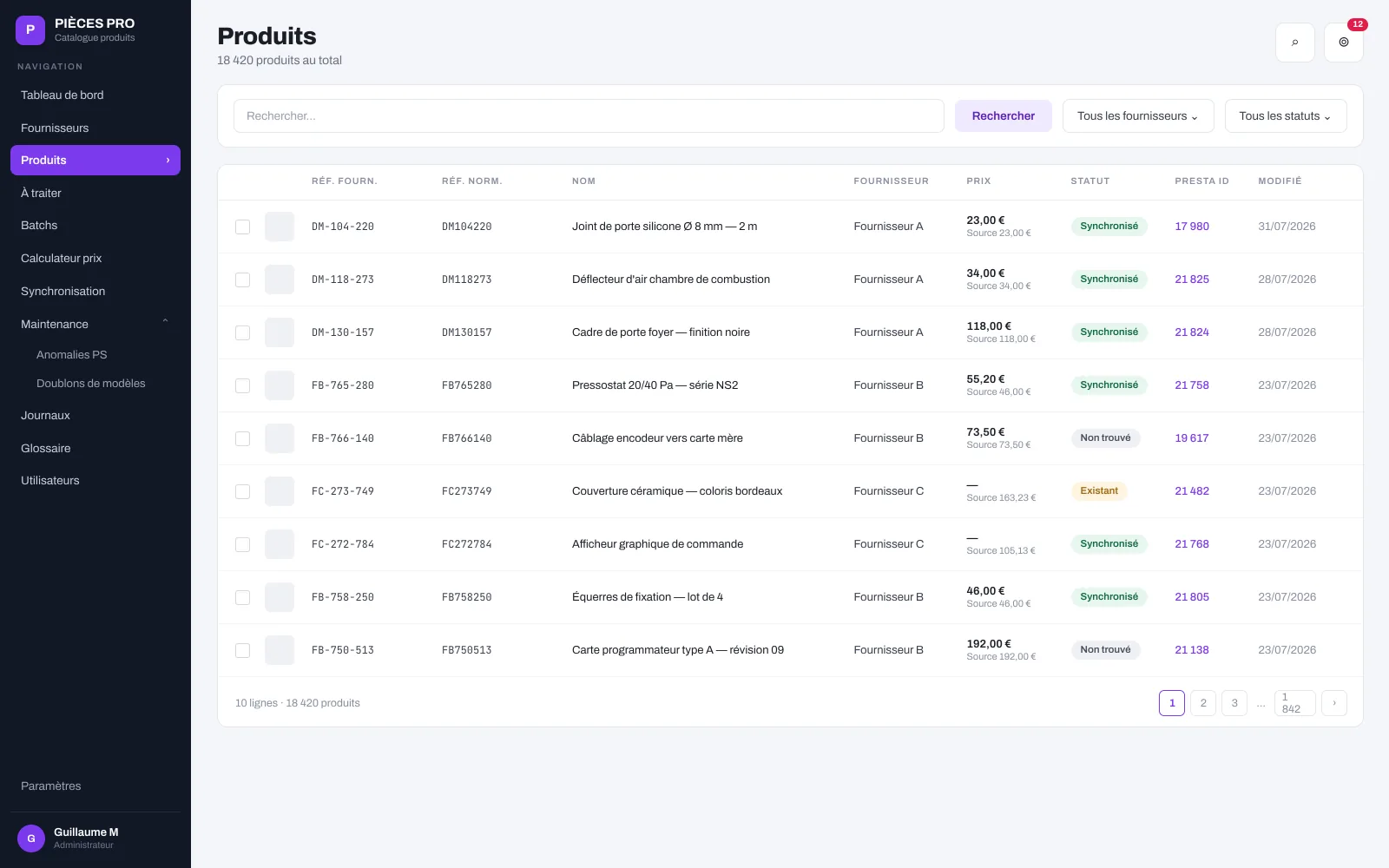The image size is (1389, 868).
Task: Open thumbnail of Joint de porte silicone
Action: [280, 227]
